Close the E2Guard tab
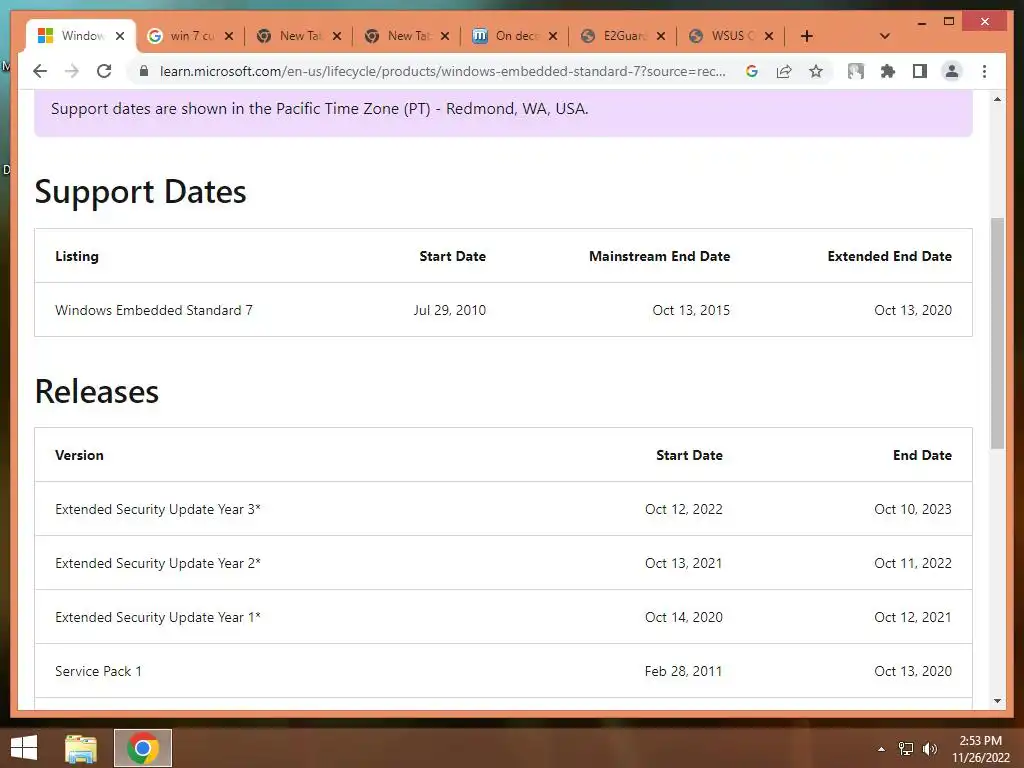Image resolution: width=1024 pixels, height=768 pixels. [x=661, y=36]
